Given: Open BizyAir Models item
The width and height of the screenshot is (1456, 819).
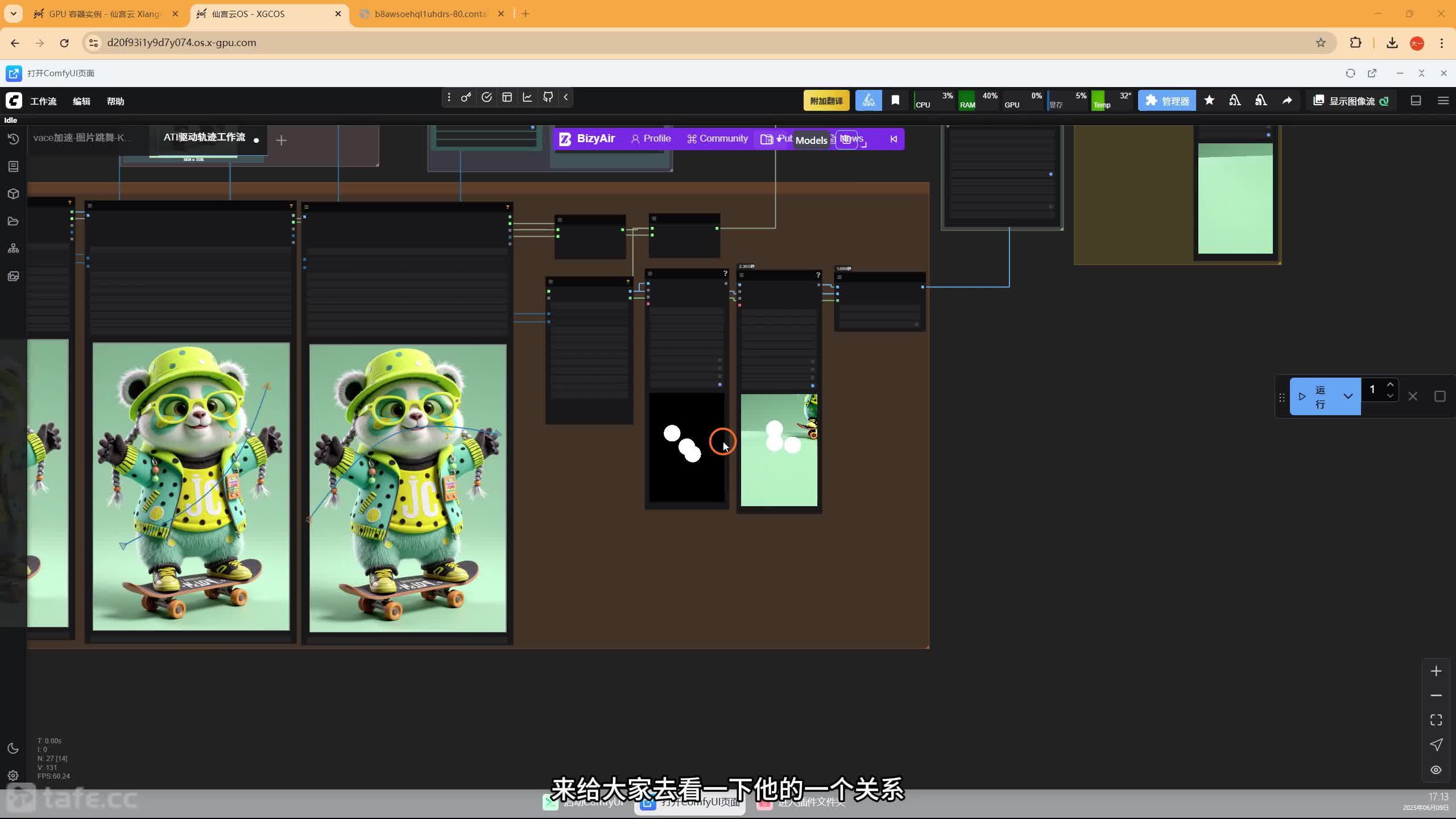Looking at the screenshot, I should point(811,140).
